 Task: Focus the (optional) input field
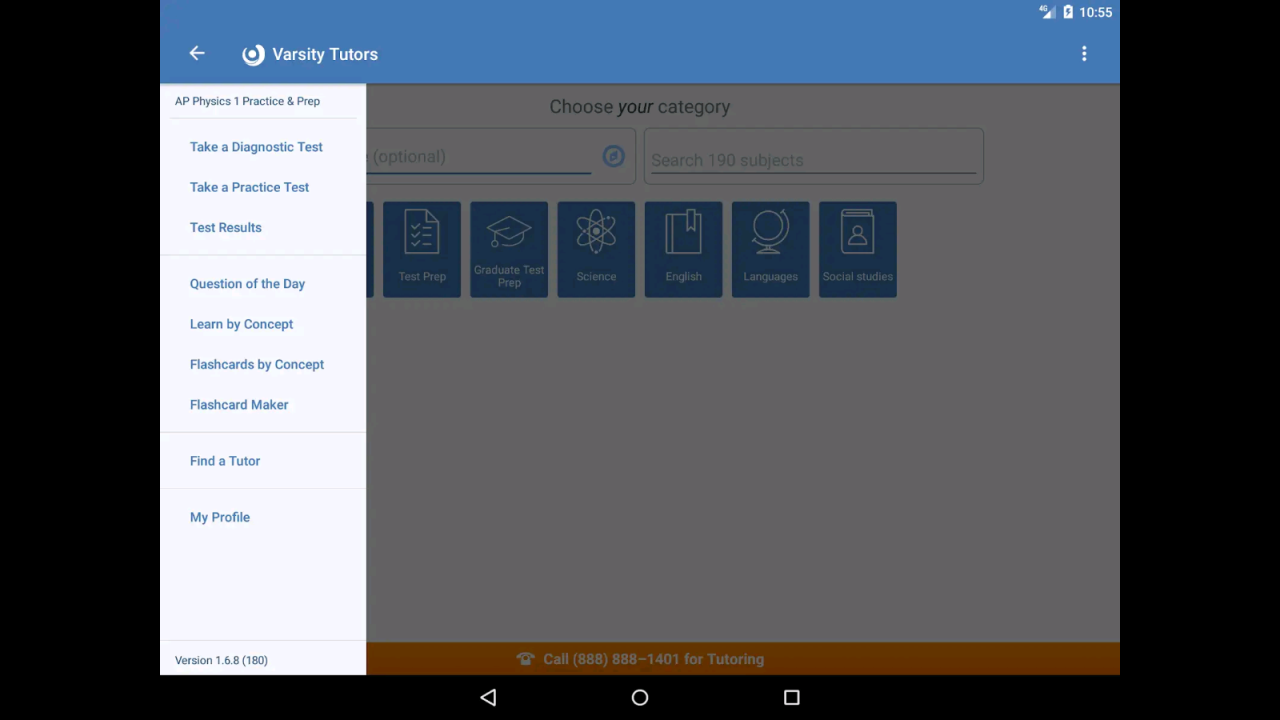478,156
